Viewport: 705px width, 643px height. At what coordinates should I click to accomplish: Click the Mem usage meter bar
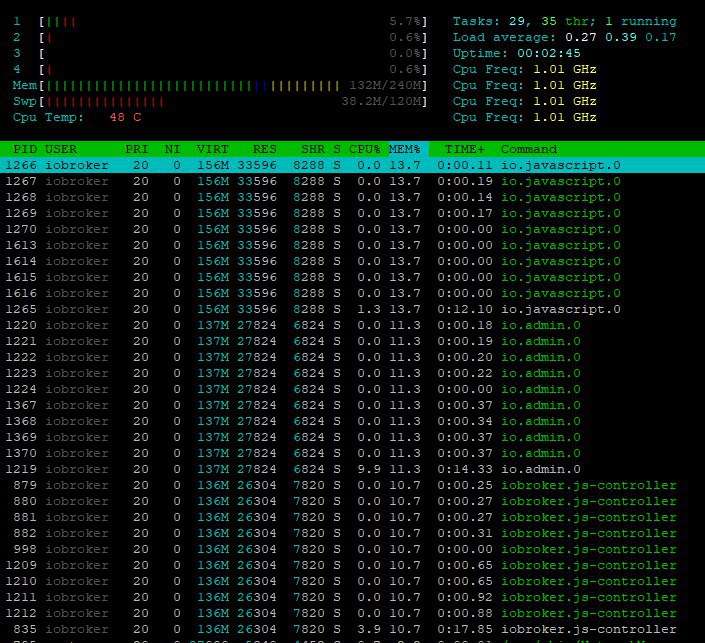[x=233, y=85]
